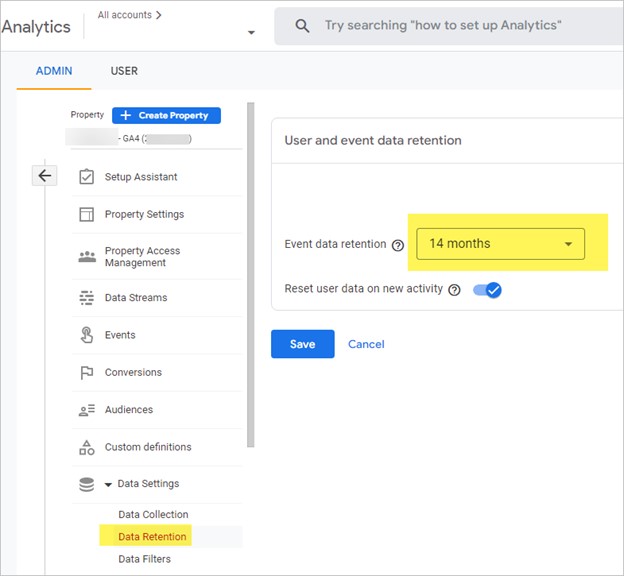Image resolution: width=624 pixels, height=576 pixels.
Task: Click the 'Property' column label
Action: pyautogui.click(x=87, y=115)
